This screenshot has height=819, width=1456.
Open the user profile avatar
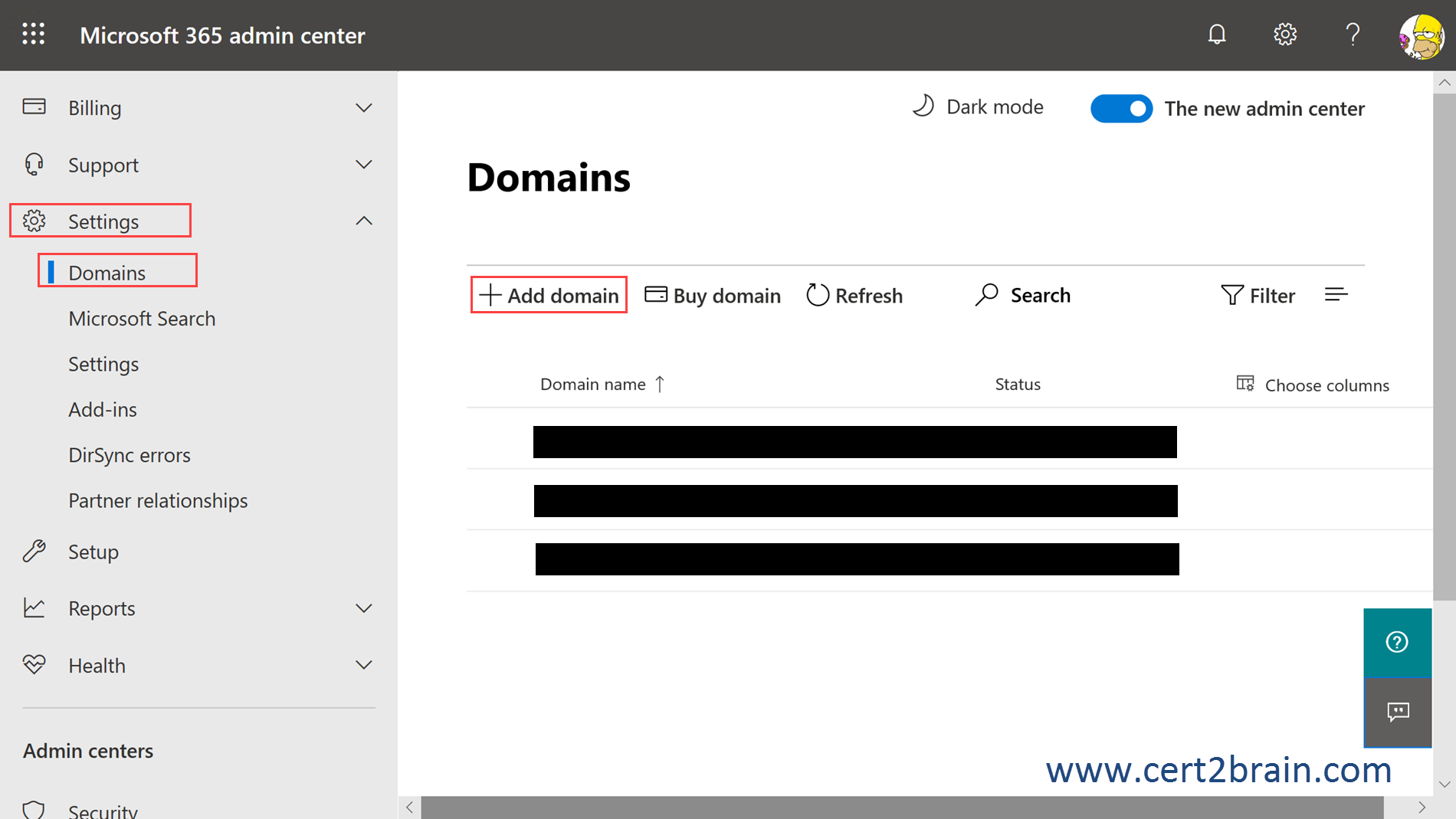click(1422, 36)
